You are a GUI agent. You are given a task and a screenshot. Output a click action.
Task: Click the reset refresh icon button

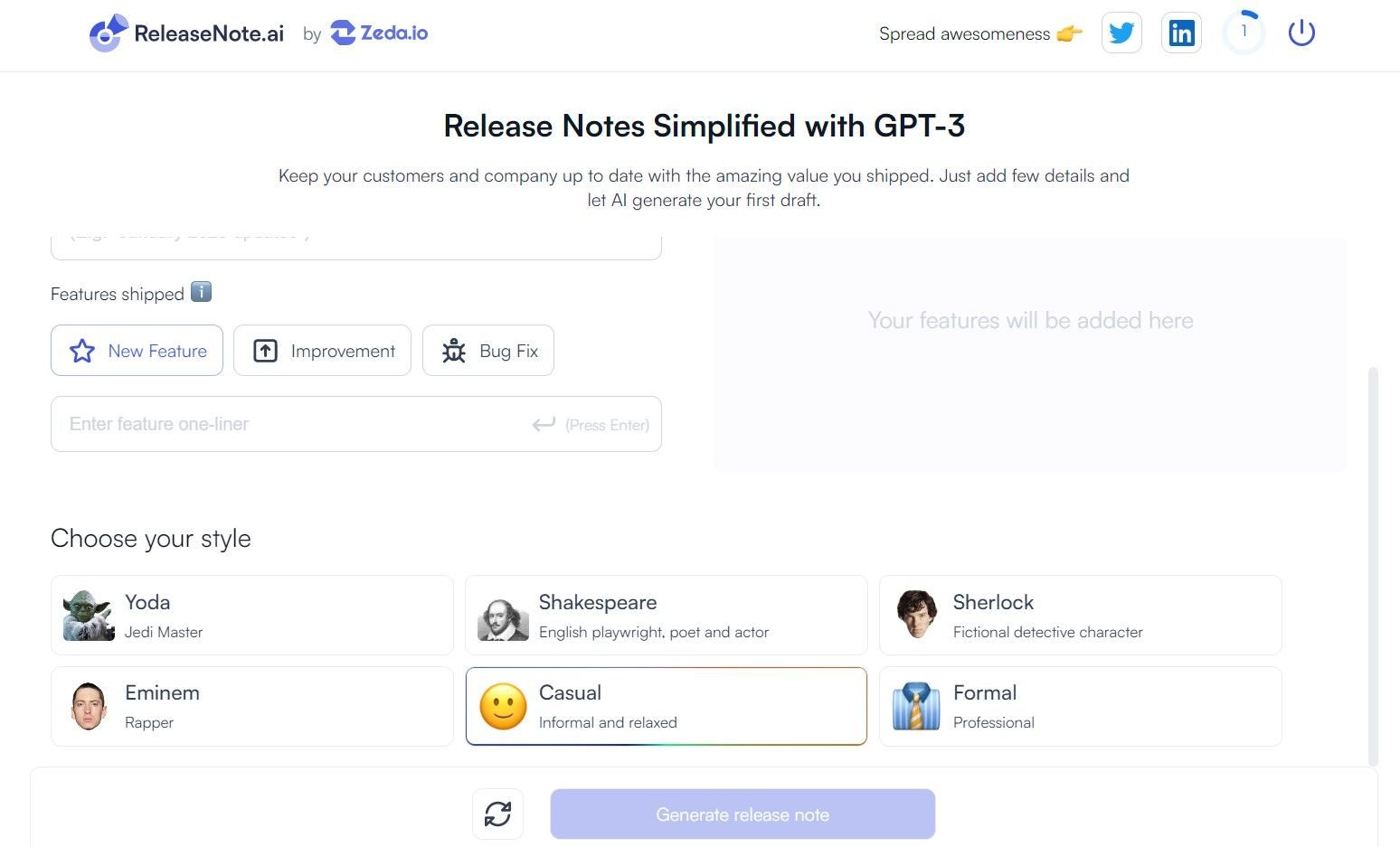point(498,814)
